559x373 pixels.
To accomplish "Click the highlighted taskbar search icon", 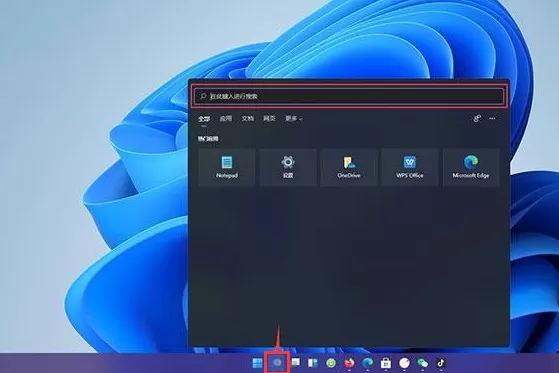I will click(277, 363).
